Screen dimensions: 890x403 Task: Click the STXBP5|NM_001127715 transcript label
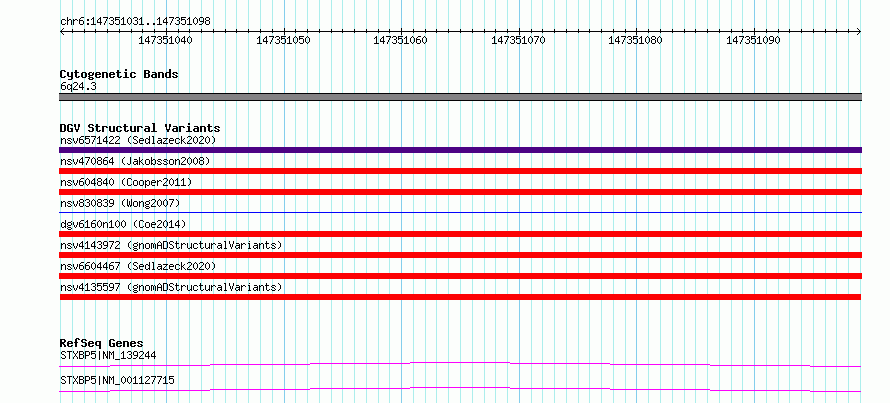click(117, 380)
